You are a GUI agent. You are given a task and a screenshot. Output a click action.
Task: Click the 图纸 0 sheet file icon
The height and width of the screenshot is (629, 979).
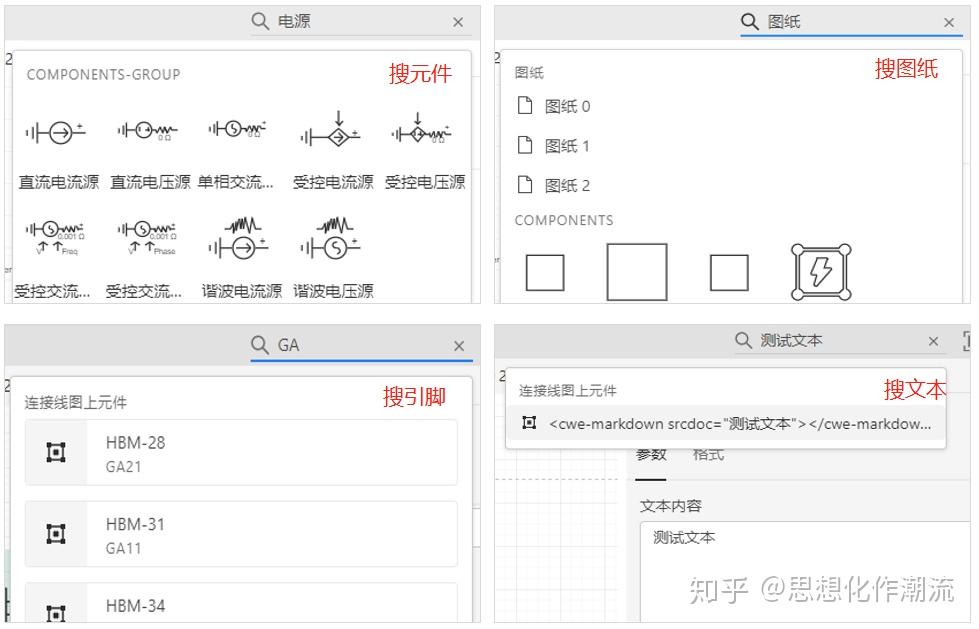click(x=527, y=106)
